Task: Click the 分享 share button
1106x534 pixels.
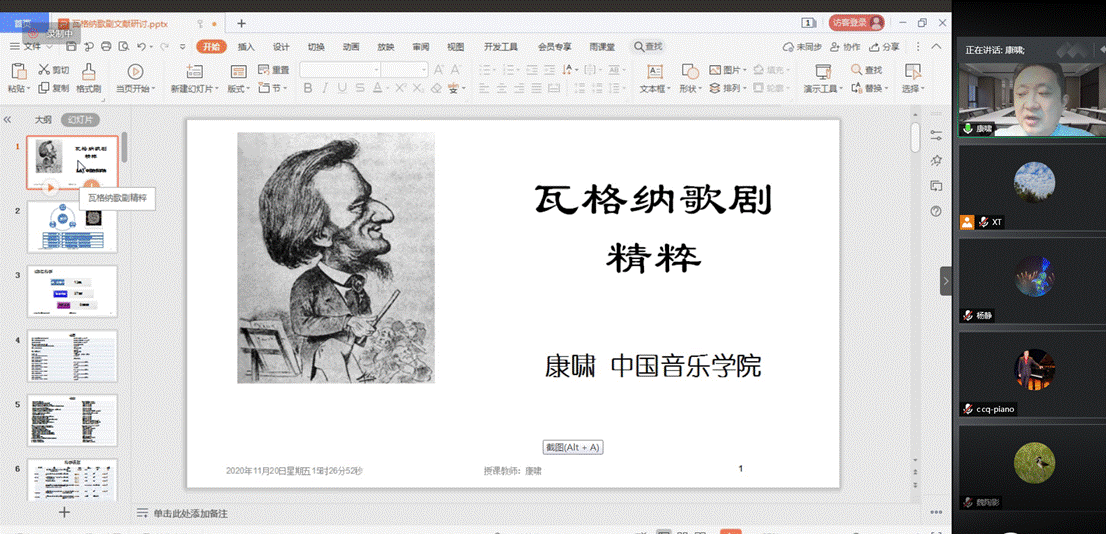Action: 884,47
